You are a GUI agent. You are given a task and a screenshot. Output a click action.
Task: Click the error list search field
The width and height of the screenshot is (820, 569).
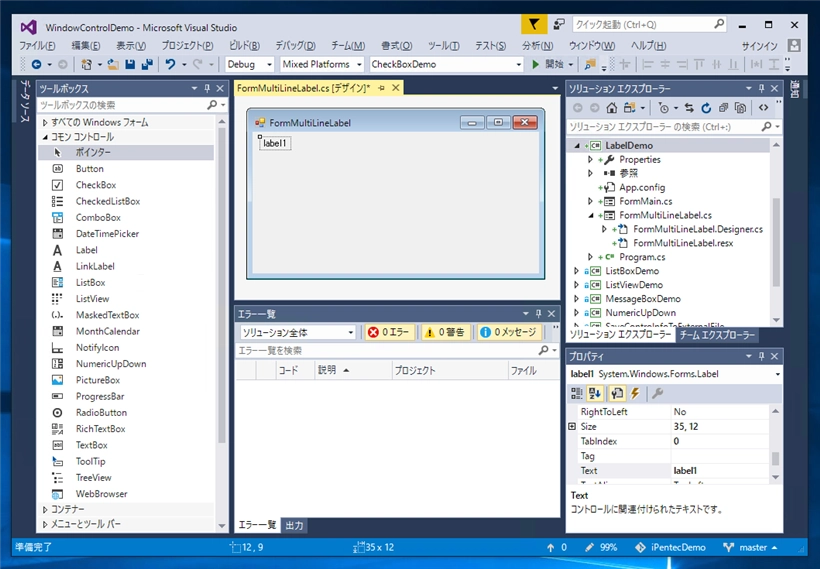[x=387, y=350]
